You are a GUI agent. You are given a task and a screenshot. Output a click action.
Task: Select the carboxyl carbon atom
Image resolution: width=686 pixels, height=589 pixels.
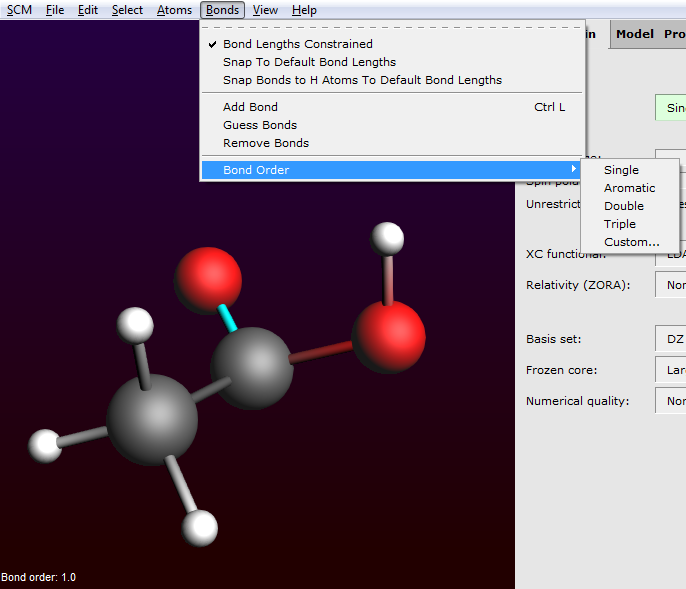click(252, 368)
